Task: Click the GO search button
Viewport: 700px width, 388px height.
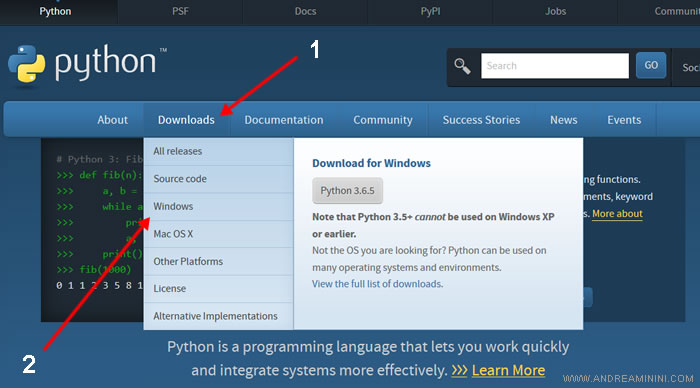Action: point(651,65)
